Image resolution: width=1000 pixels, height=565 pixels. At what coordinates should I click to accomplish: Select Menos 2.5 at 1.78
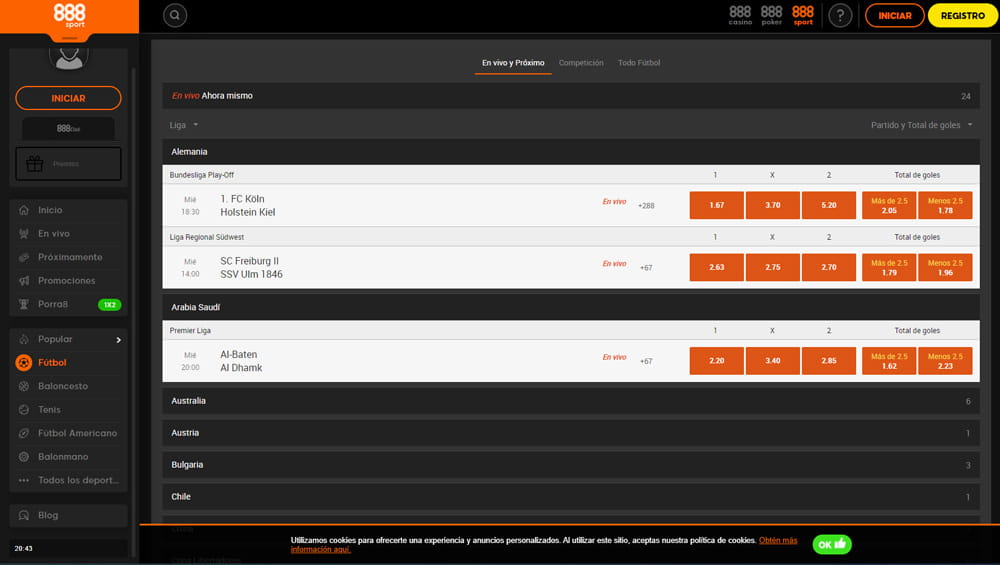click(945, 205)
